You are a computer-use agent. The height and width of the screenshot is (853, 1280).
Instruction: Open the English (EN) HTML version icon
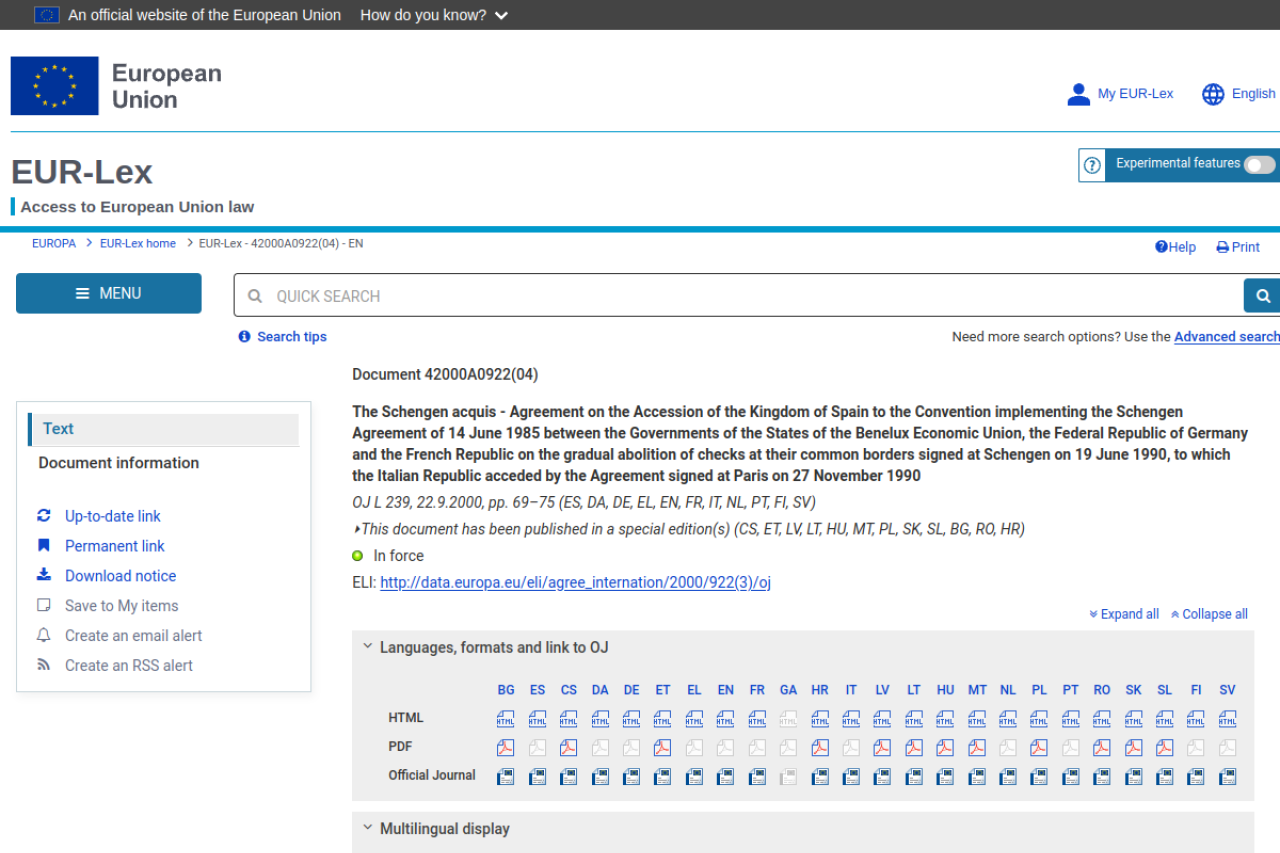(x=726, y=719)
